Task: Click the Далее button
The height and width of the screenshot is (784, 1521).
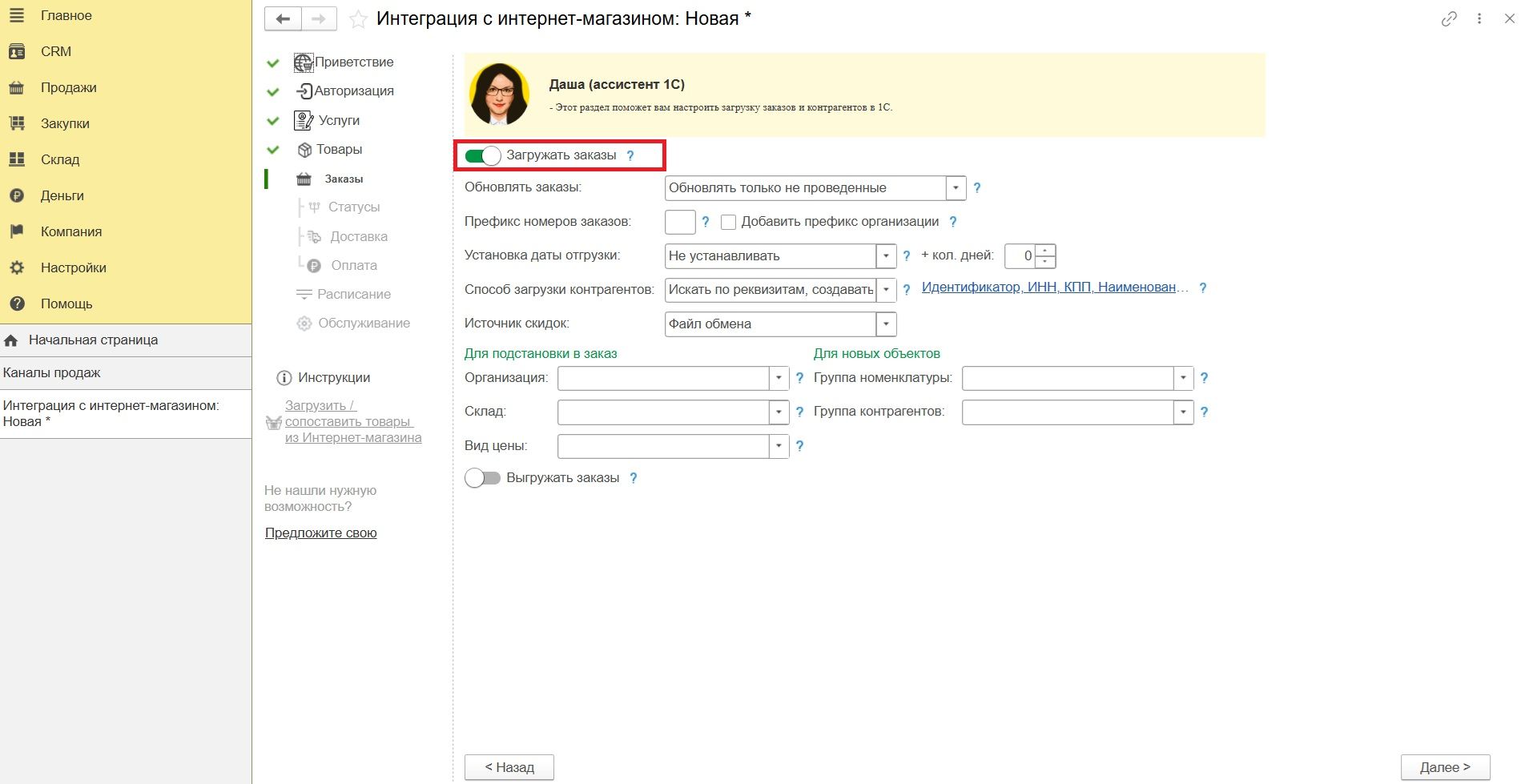Action: (1445, 767)
